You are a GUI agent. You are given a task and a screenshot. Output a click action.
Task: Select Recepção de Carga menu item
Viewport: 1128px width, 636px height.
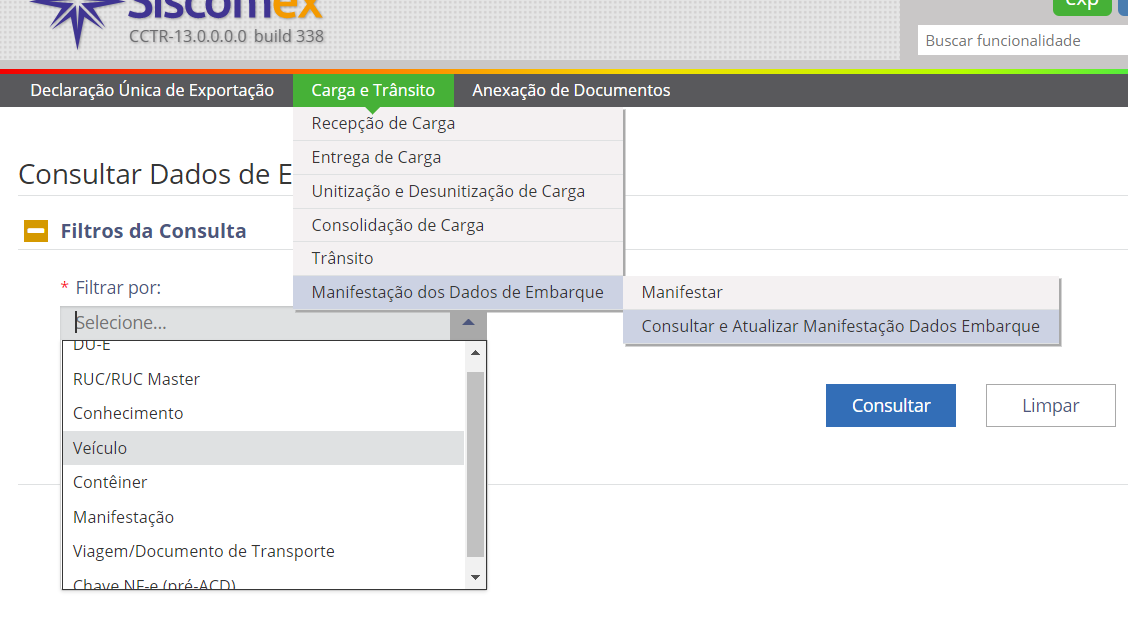pyautogui.click(x=383, y=123)
